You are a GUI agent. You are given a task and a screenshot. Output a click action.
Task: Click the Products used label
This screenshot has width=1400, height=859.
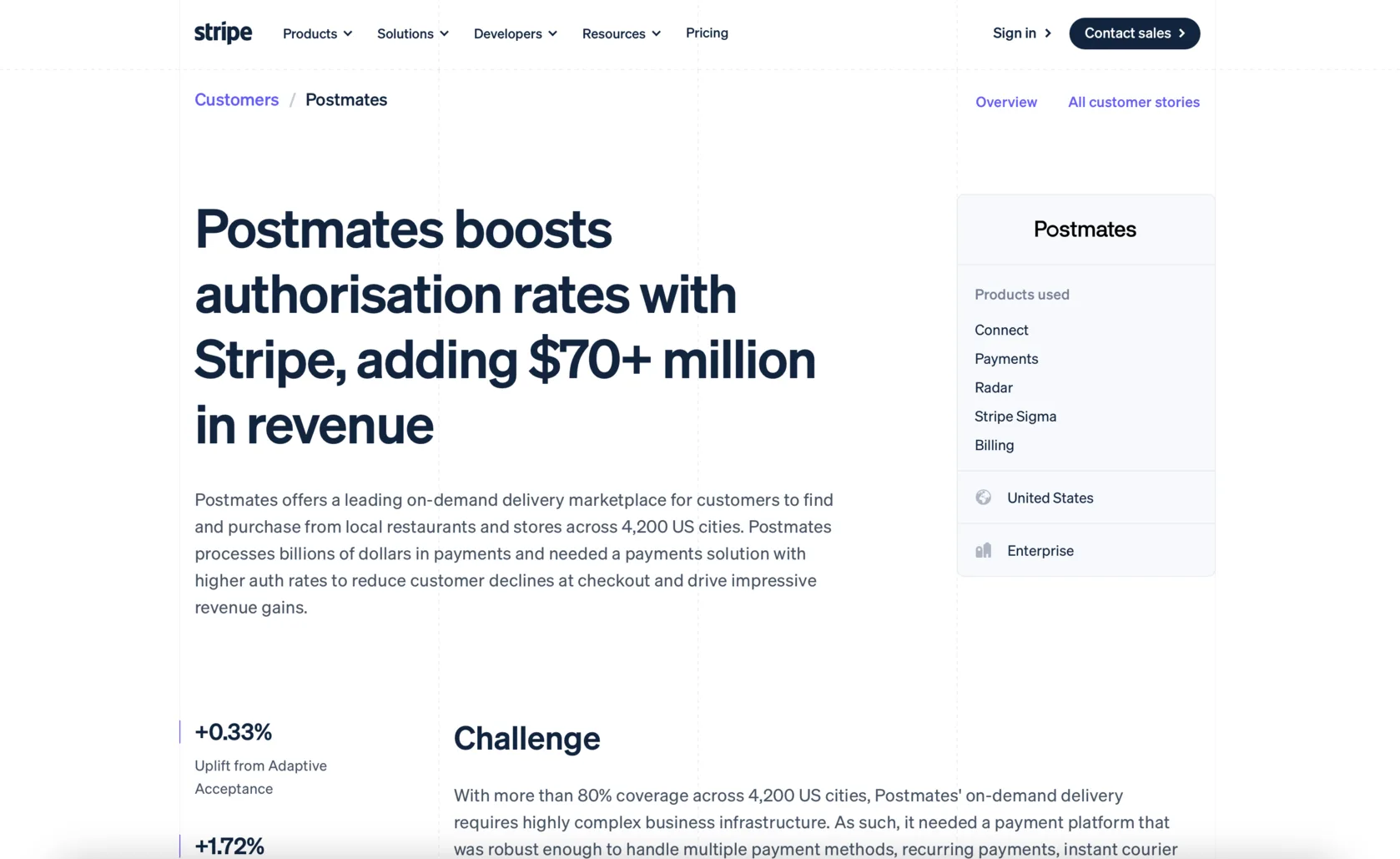click(x=1022, y=295)
